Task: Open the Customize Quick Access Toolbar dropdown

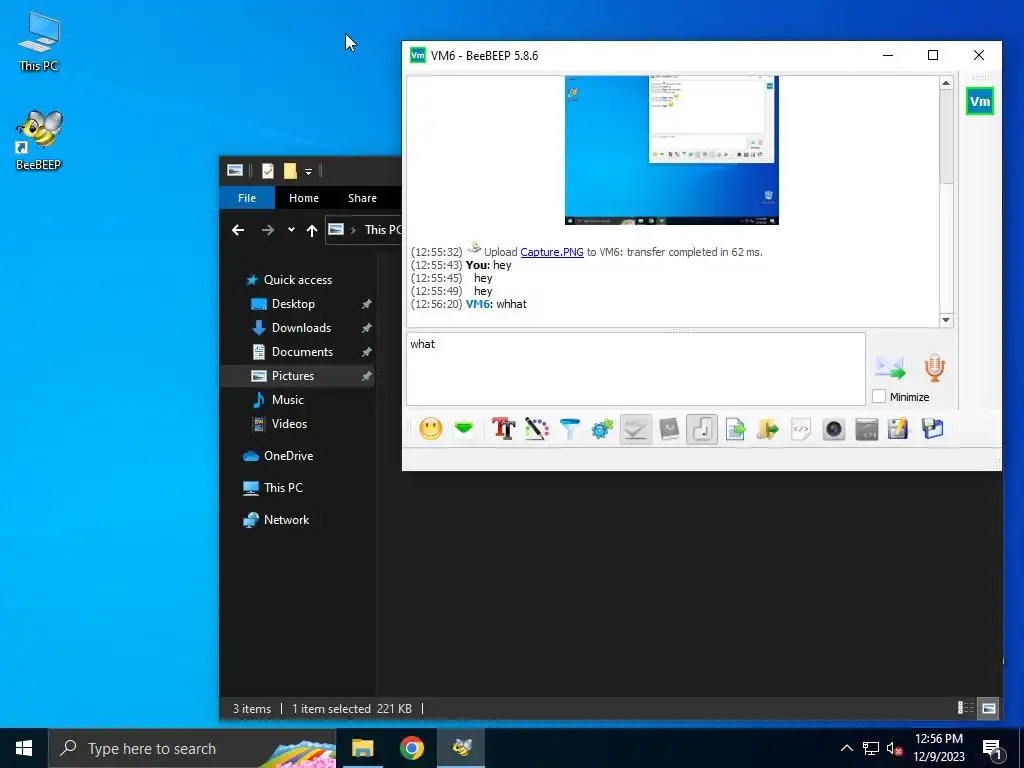Action: pos(308,172)
